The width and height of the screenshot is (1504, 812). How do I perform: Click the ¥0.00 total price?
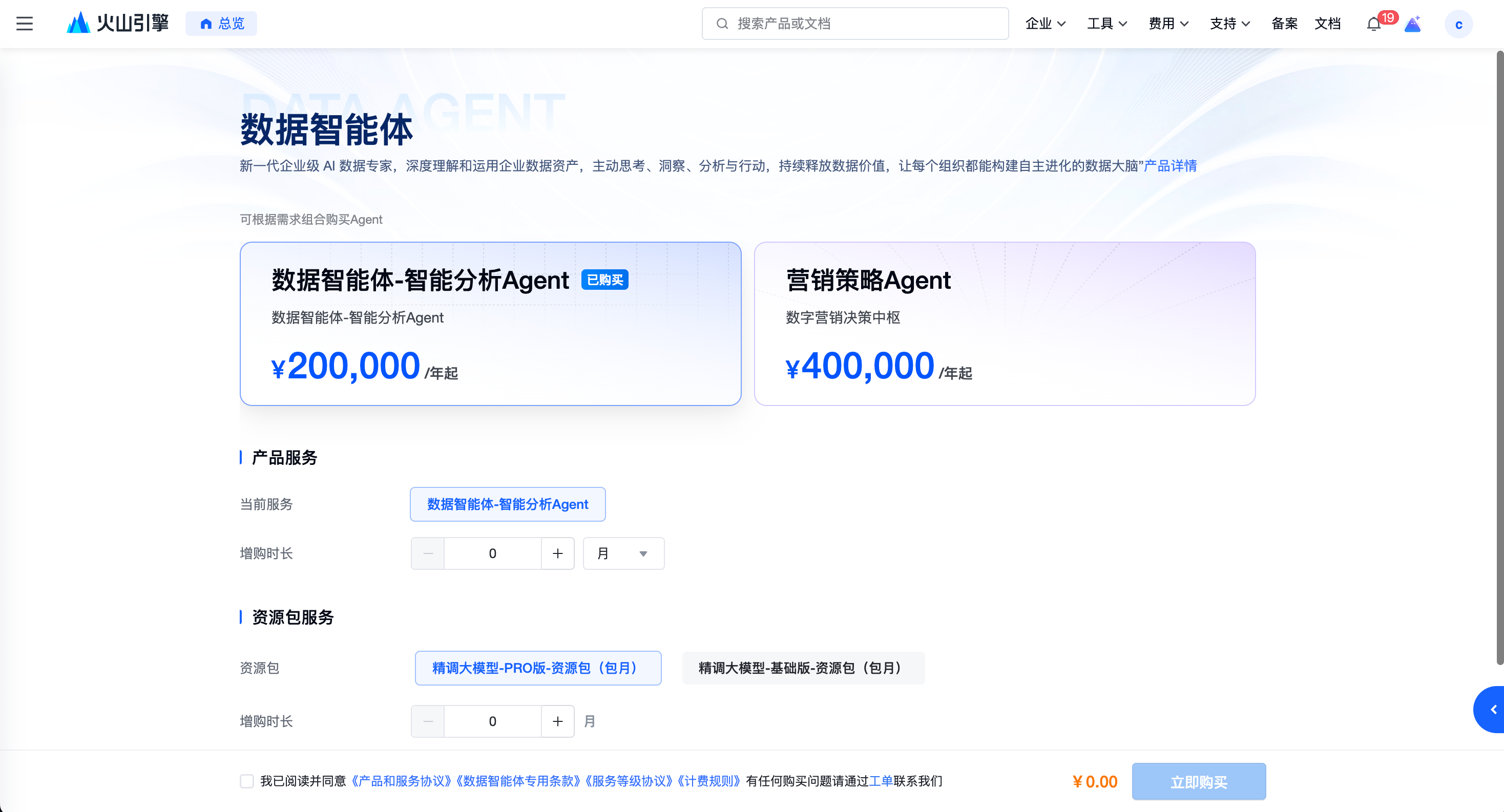(1095, 782)
